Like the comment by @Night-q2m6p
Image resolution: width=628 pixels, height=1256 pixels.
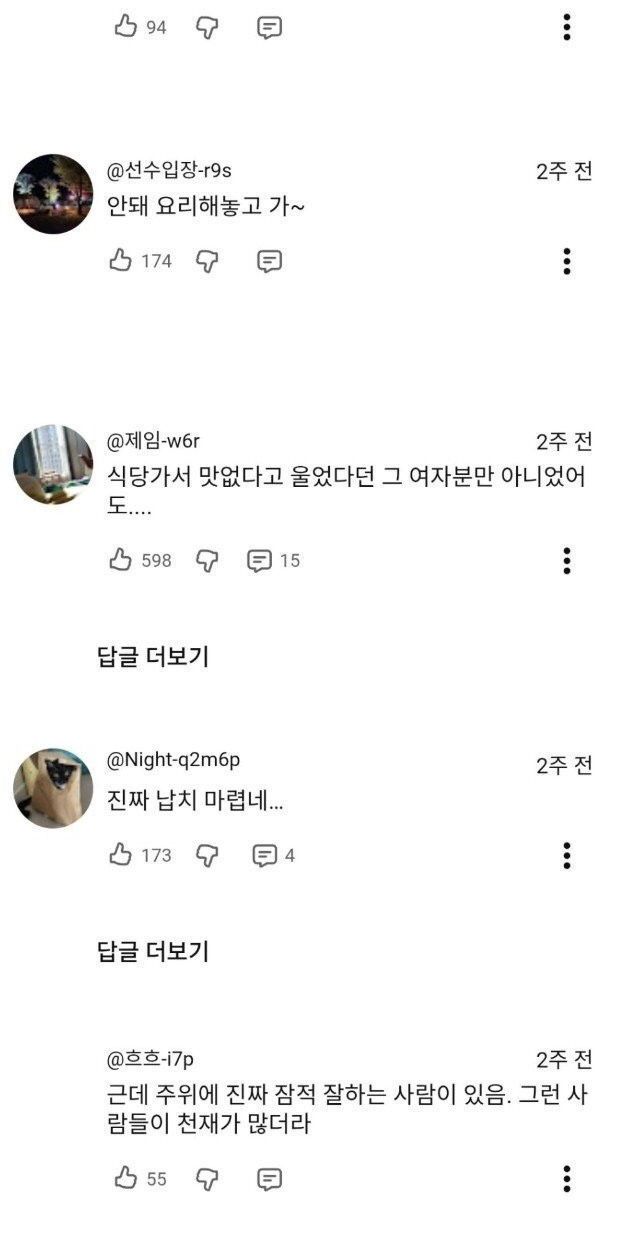click(121, 855)
